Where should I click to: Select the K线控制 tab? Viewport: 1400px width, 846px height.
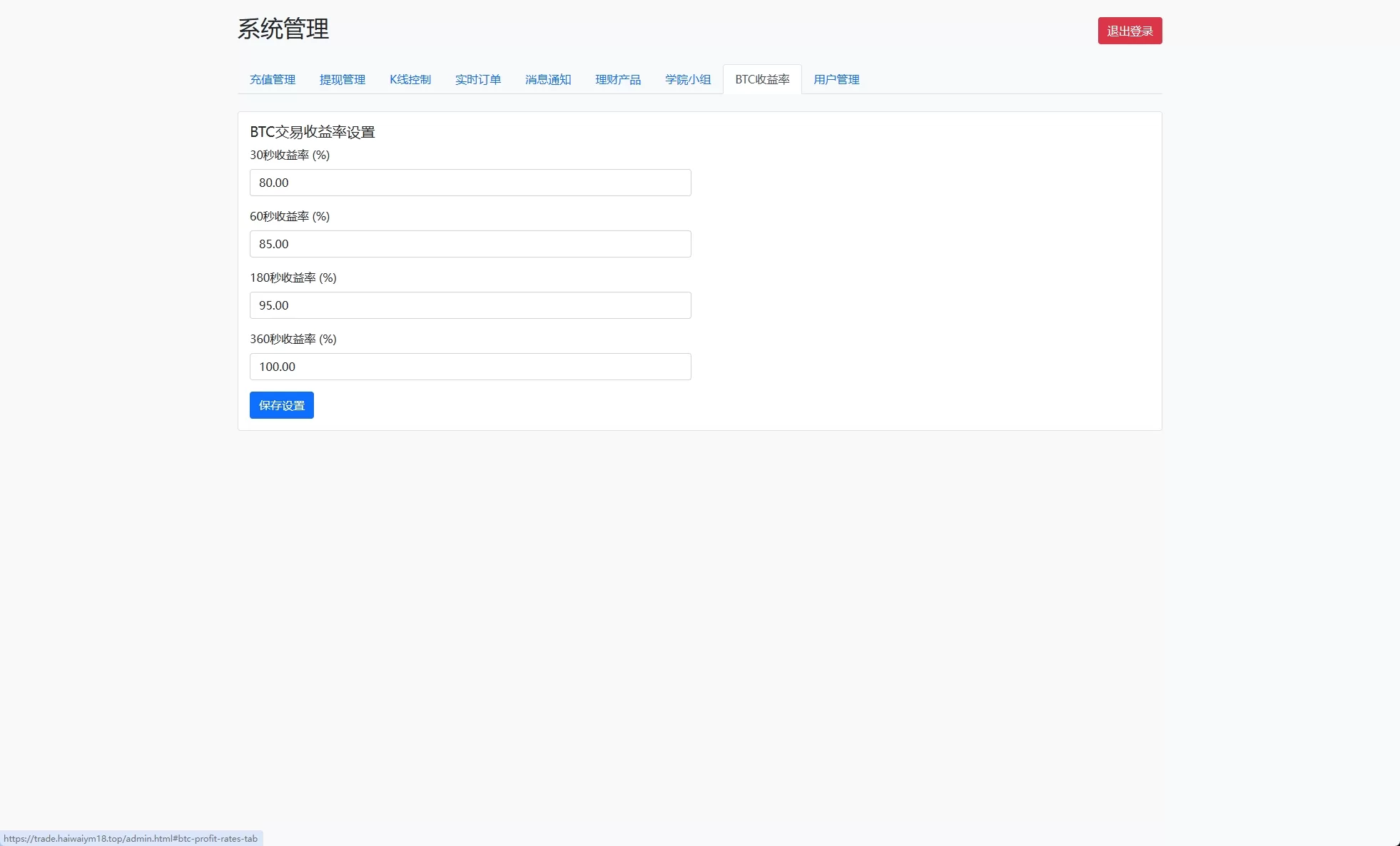click(x=410, y=79)
